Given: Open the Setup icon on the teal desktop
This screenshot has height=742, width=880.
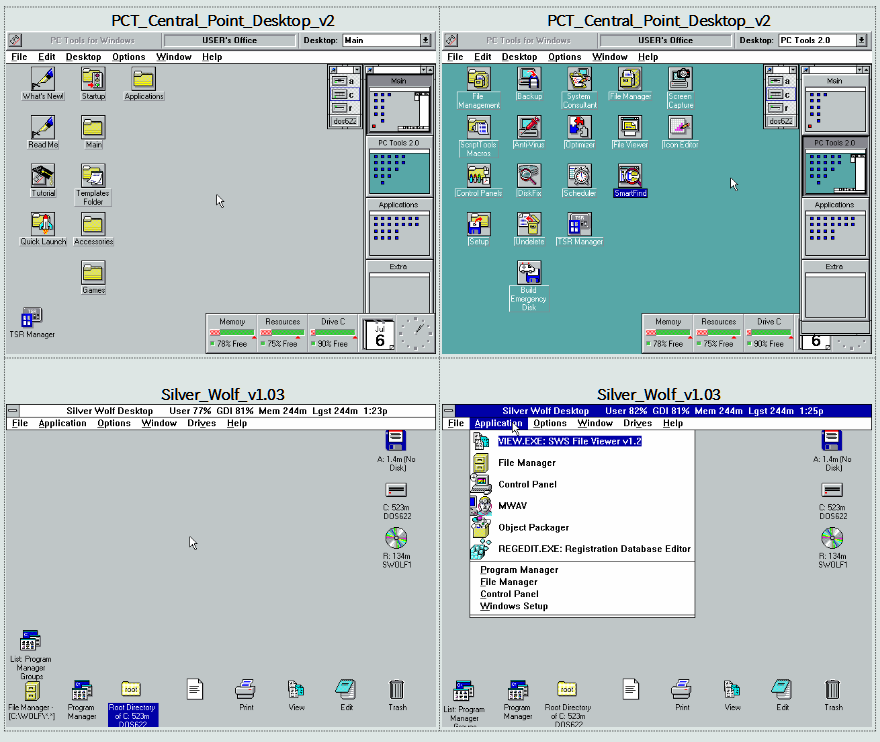Looking at the screenshot, I should pos(478,229).
